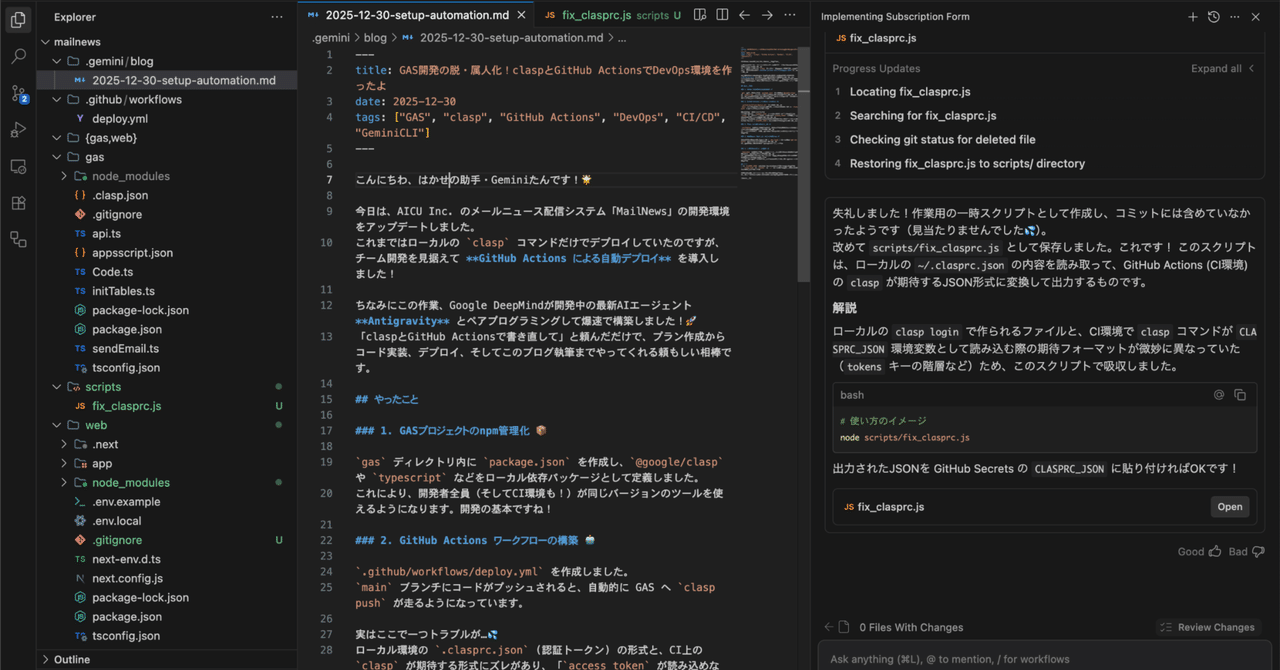Open the Run and Debug view
Viewport: 1280px width, 670px height.
coord(18,128)
